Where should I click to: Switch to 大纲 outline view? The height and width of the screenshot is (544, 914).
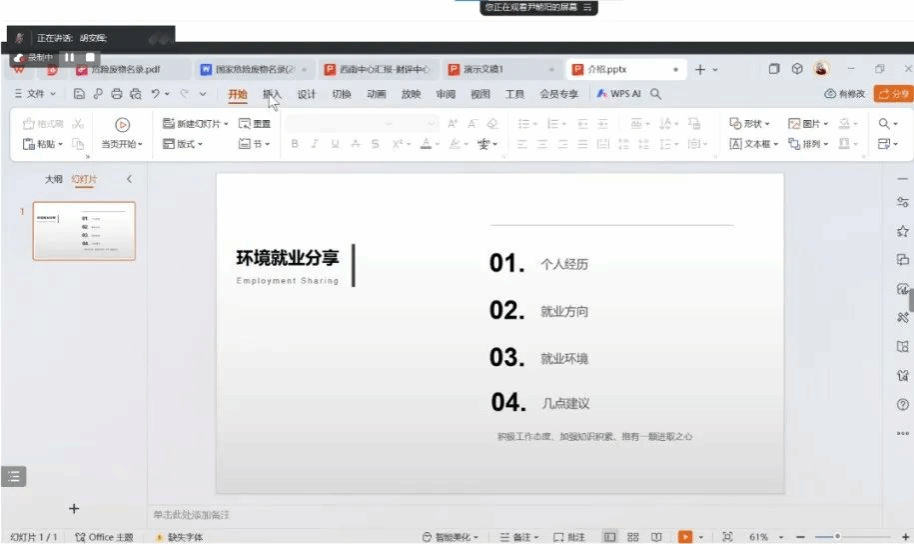(54, 180)
